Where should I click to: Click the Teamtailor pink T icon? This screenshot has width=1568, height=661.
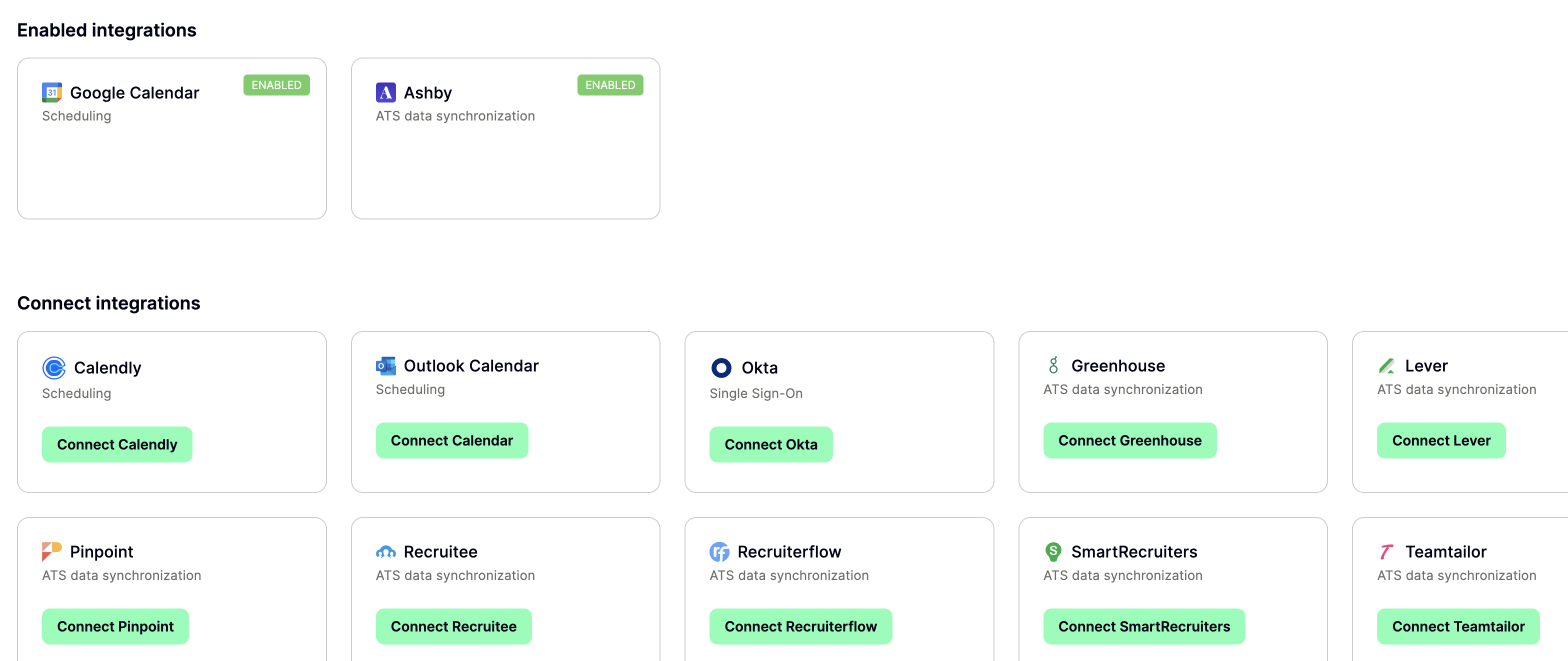click(x=1386, y=551)
